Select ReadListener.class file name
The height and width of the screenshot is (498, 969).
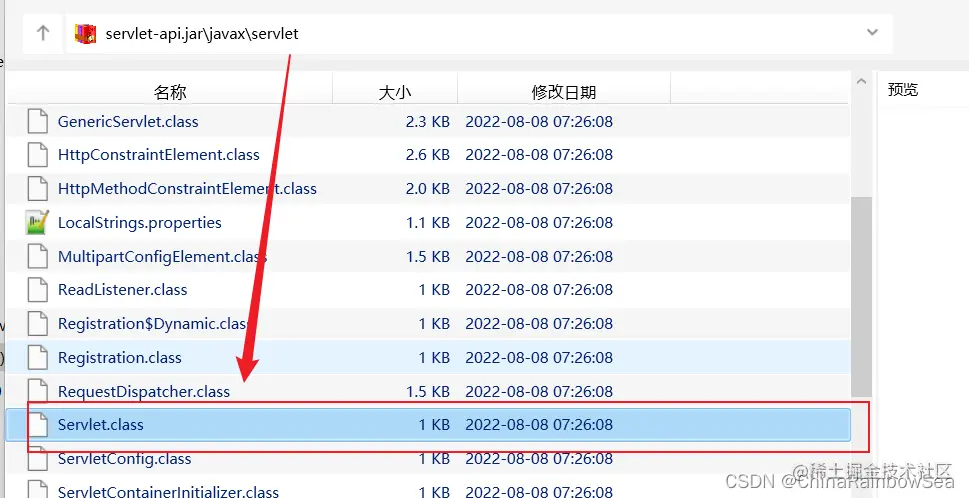[x=122, y=290]
